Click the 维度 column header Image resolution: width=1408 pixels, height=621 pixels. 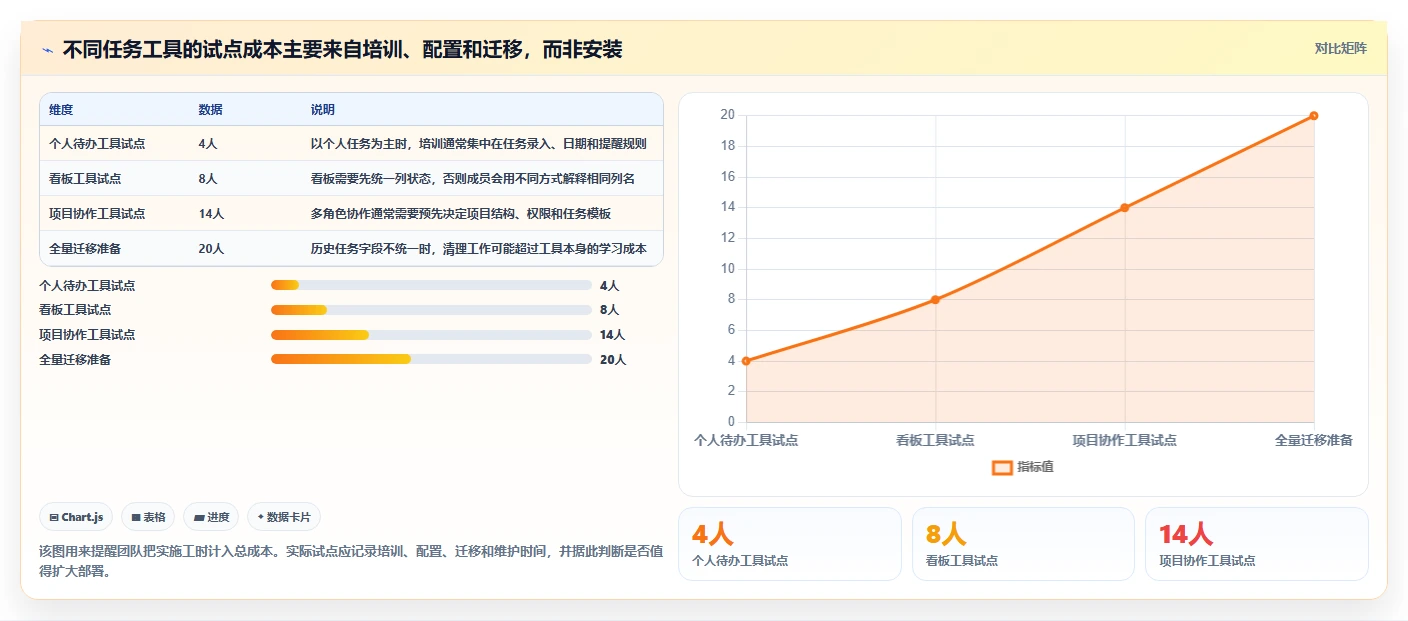coord(61,110)
